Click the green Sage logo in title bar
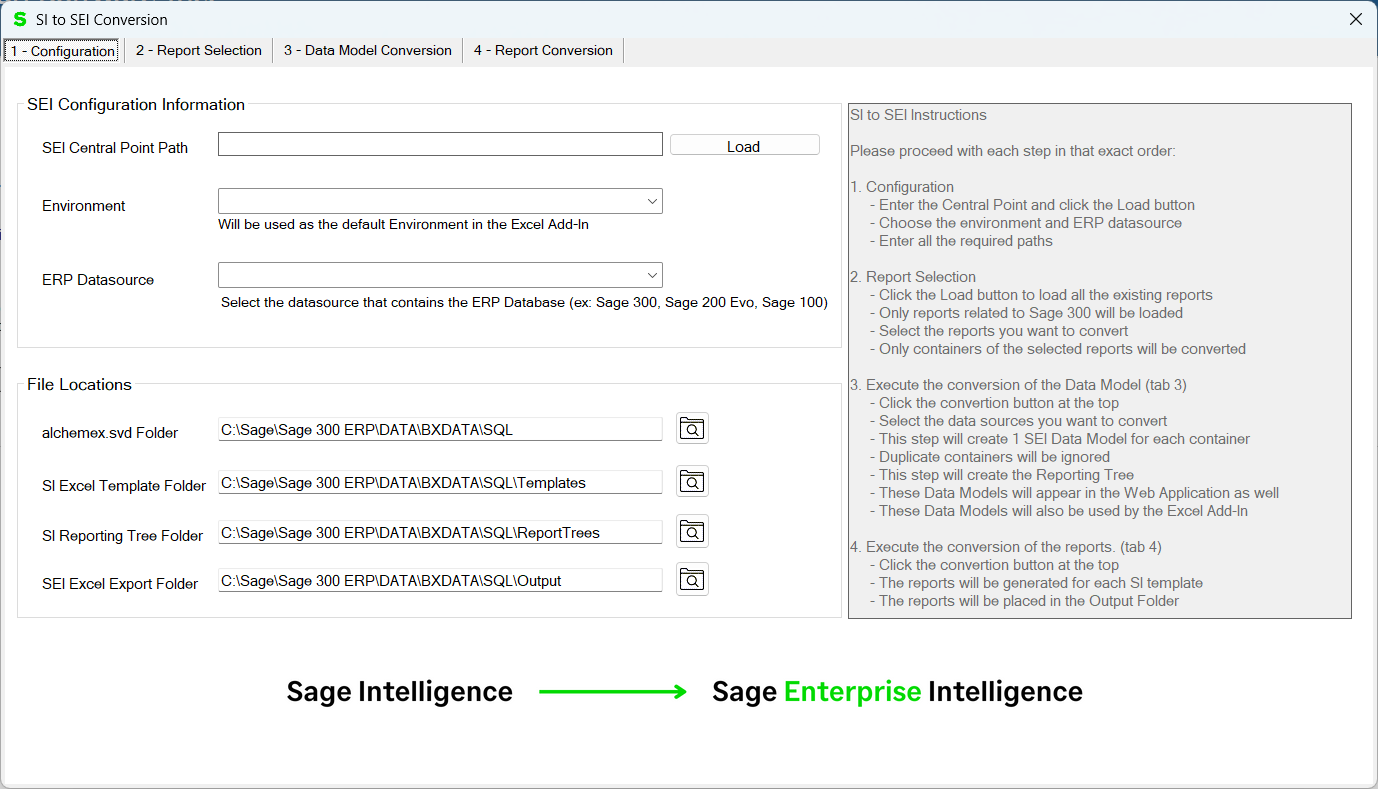Viewport: 1378px width, 789px height. click(x=19, y=19)
